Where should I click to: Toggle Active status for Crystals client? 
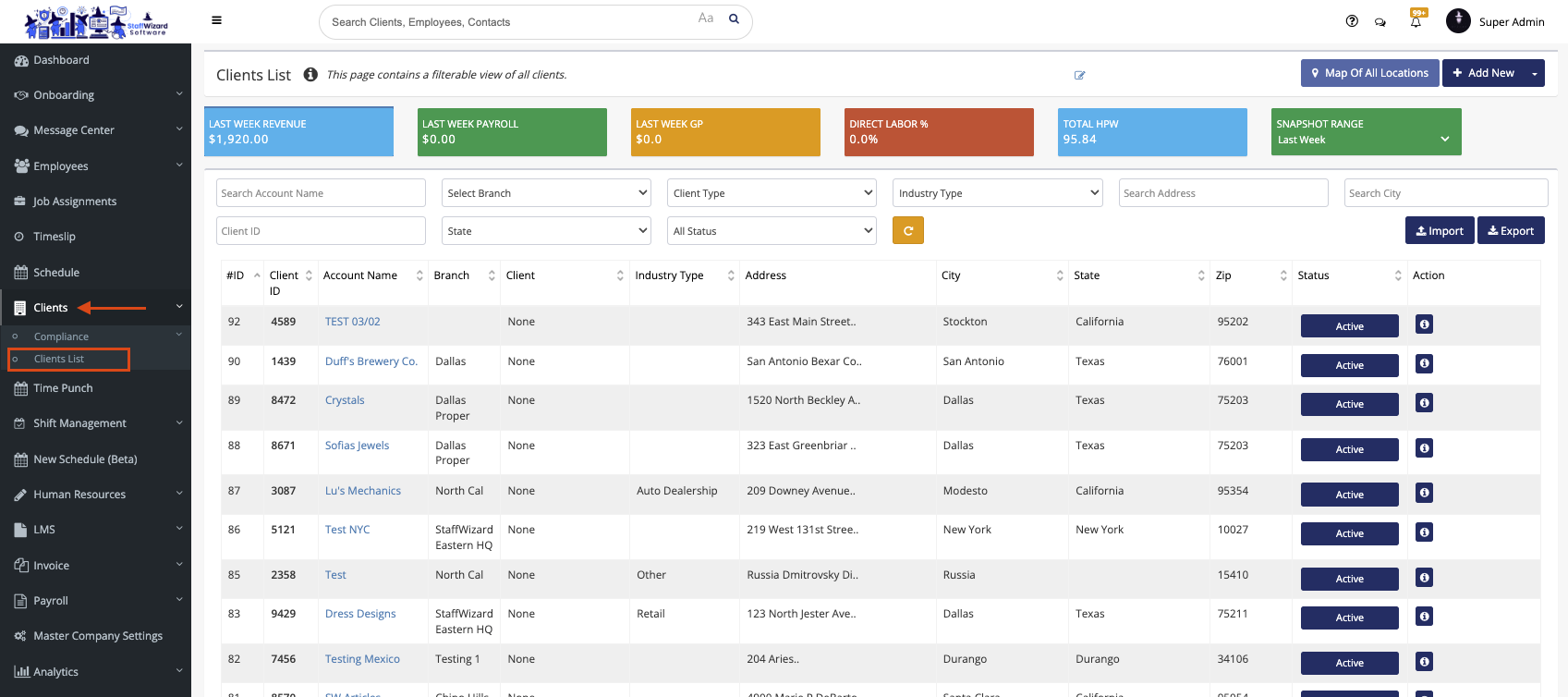point(1349,404)
